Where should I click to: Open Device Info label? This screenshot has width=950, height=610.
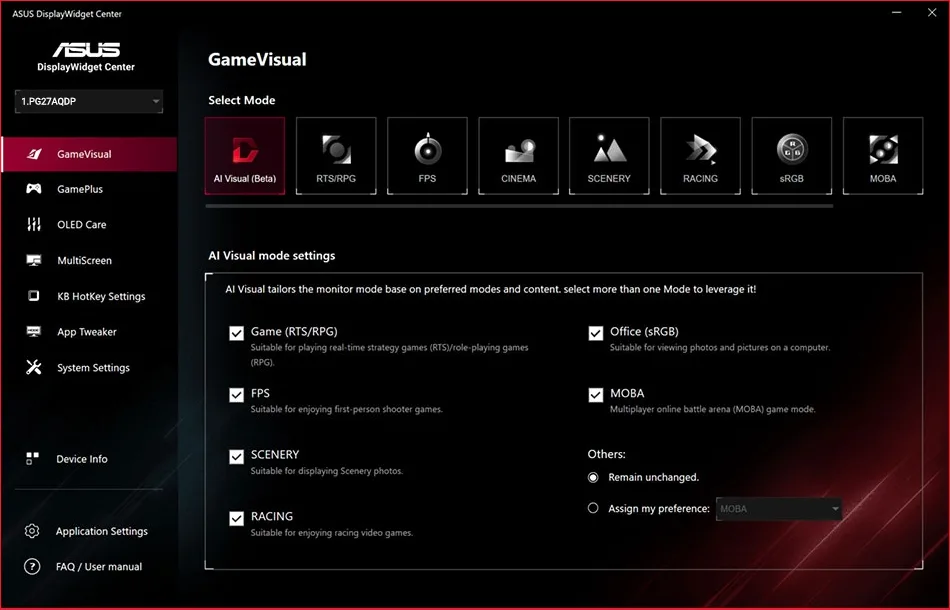pos(82,459)
